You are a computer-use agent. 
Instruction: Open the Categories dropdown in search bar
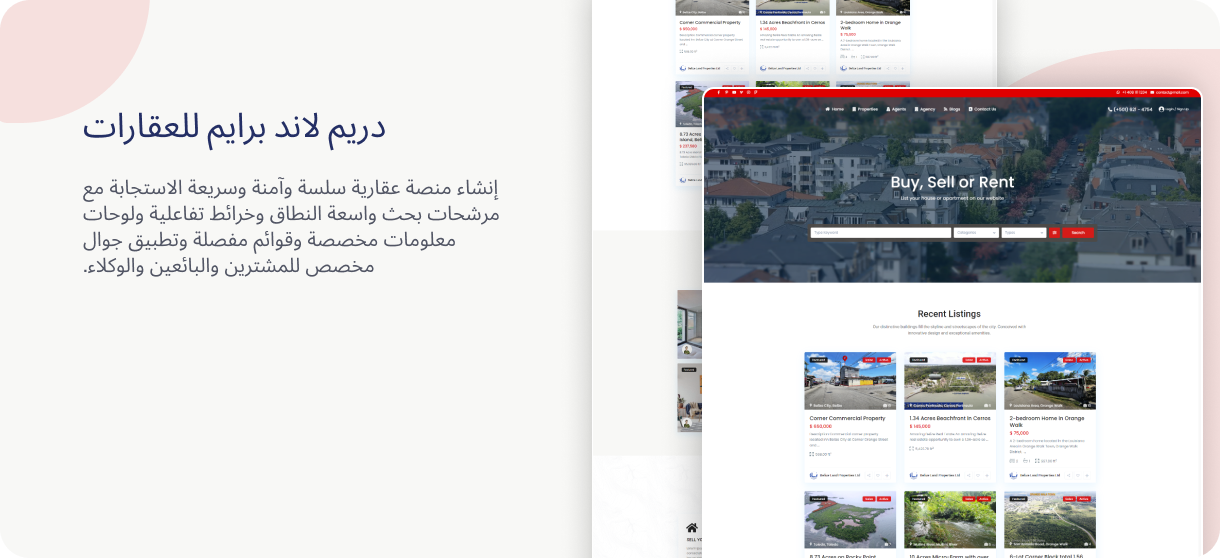click(976, 233)
